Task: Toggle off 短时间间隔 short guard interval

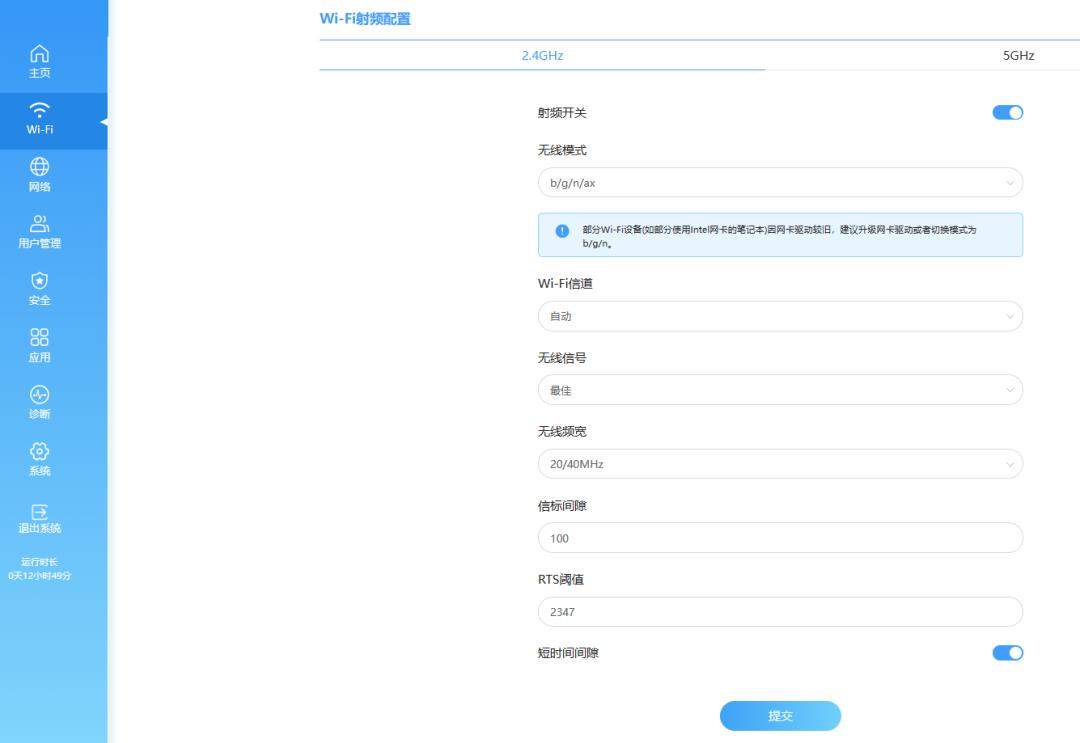Action: 1007,652
